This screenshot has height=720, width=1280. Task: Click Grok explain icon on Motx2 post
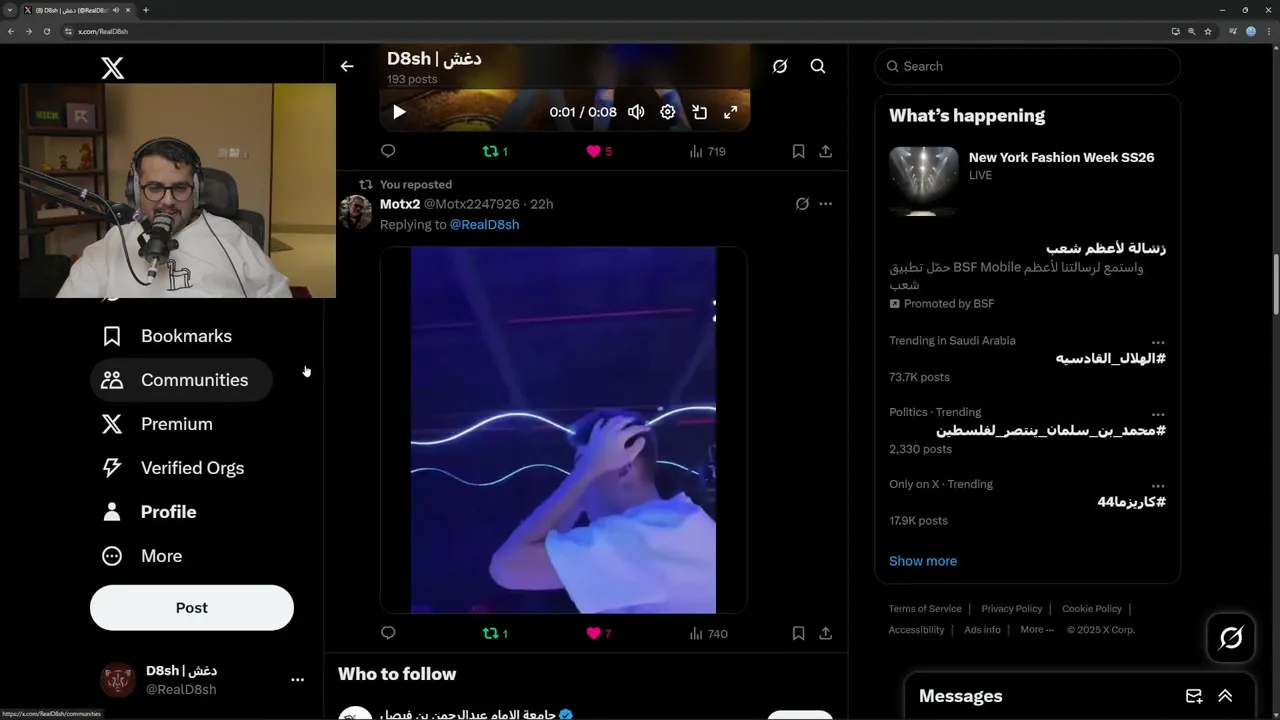tap(802, 204)
